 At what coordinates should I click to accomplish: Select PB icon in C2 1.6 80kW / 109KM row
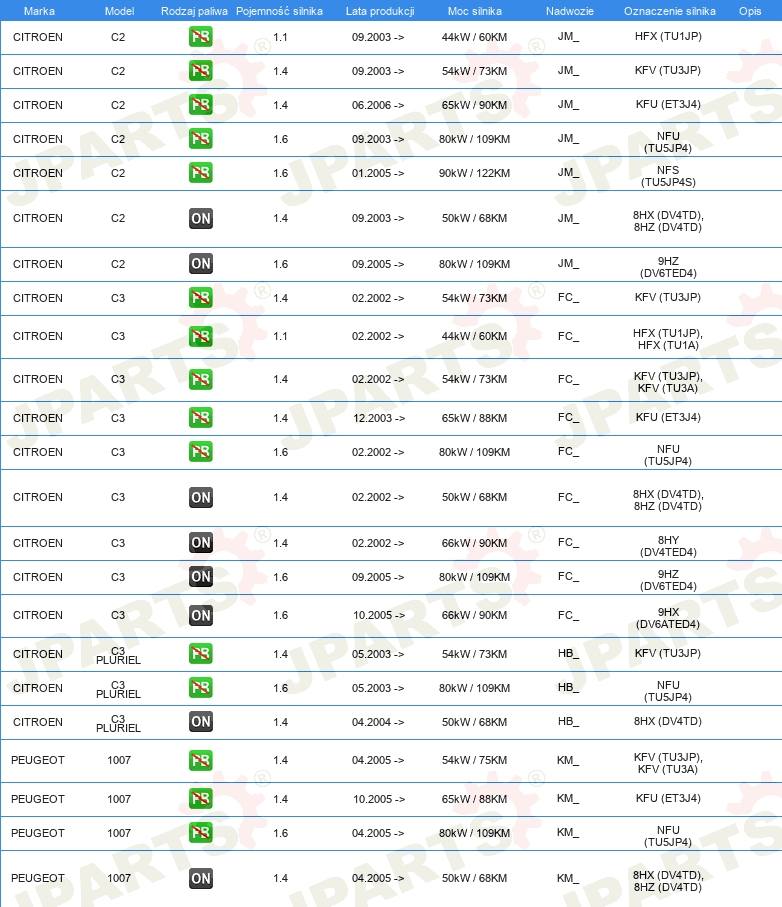click(x=201, y=139)
